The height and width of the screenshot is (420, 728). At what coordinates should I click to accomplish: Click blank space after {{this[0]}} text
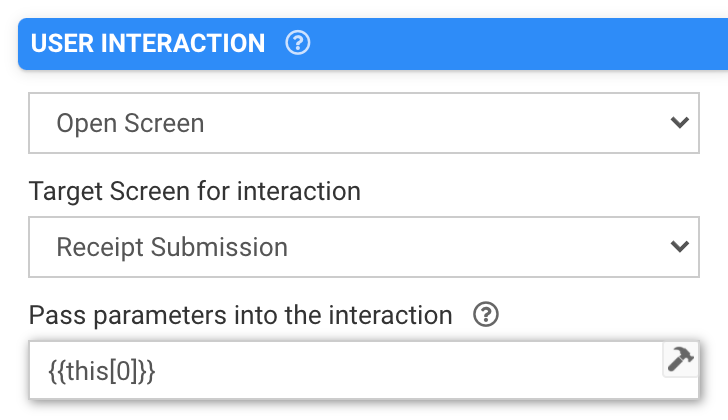click(400, 370)
